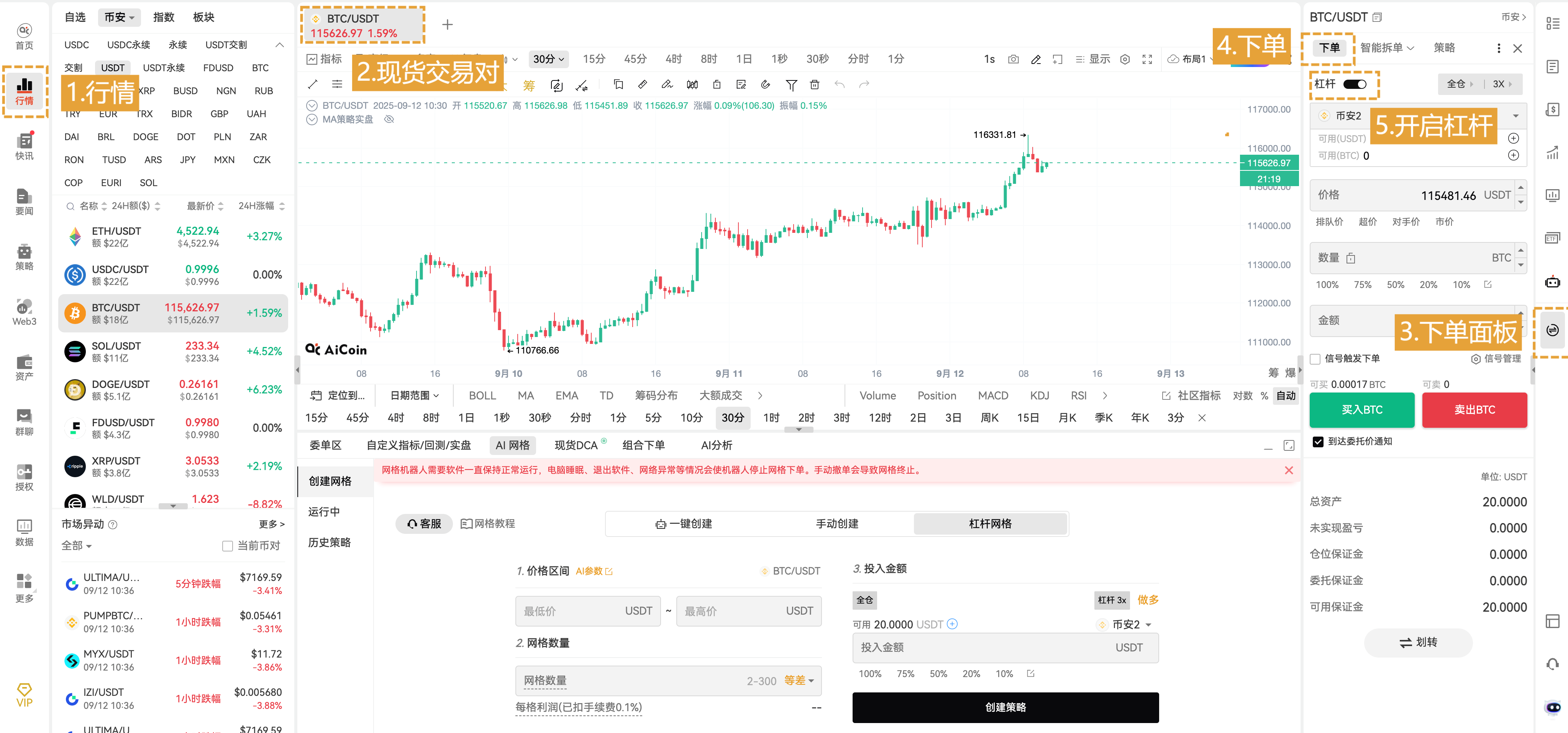This screenshot has height=733, width=1568.
Task: Switch to the 自选 watchlist tab
Action: [75, 17]
